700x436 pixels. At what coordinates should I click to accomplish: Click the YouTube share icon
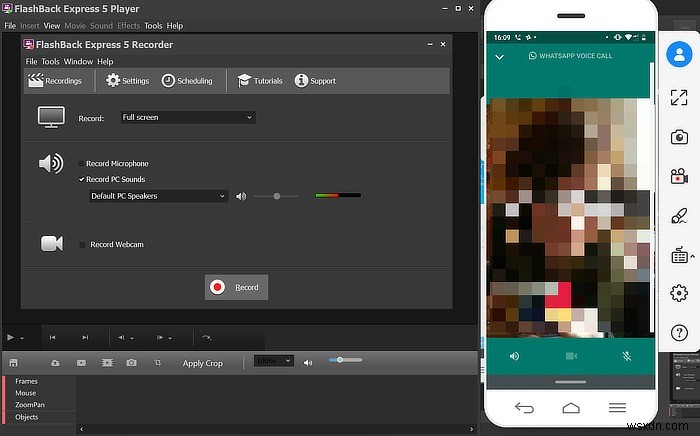(81, 363)
